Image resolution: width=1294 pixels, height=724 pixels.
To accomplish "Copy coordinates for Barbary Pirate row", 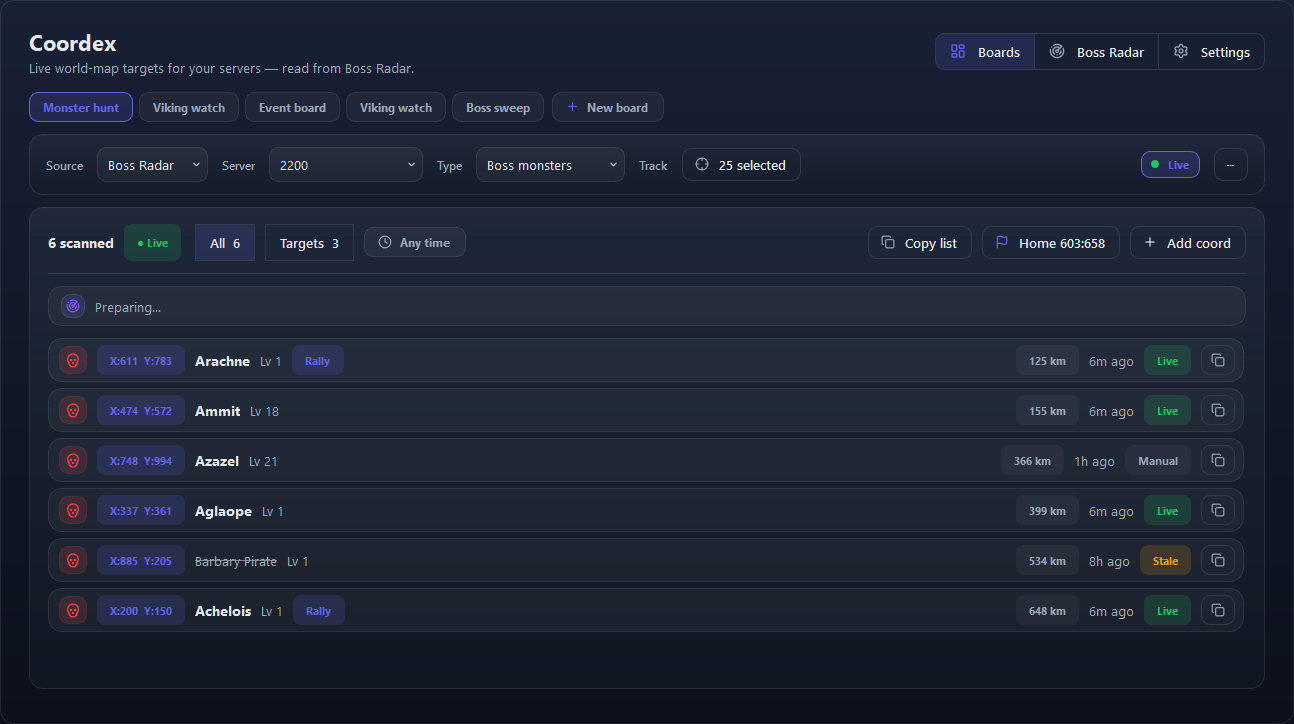I will [1217, 561].
